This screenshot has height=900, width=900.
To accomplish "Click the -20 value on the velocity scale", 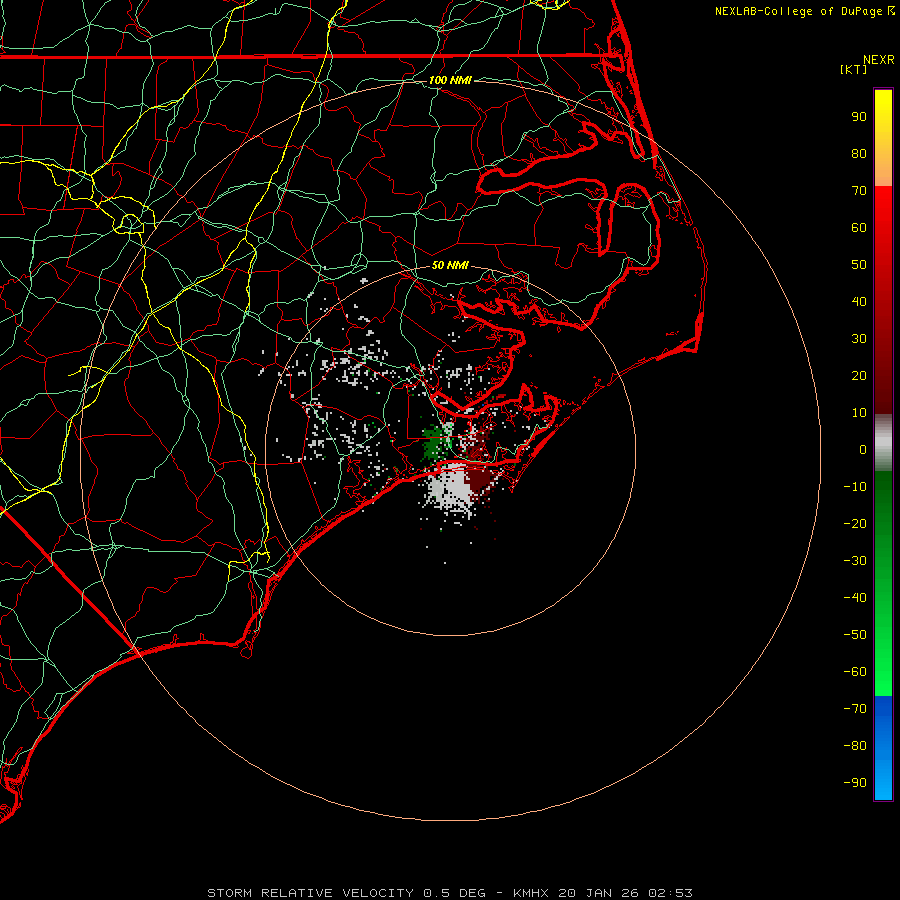I will coord(855,524).
